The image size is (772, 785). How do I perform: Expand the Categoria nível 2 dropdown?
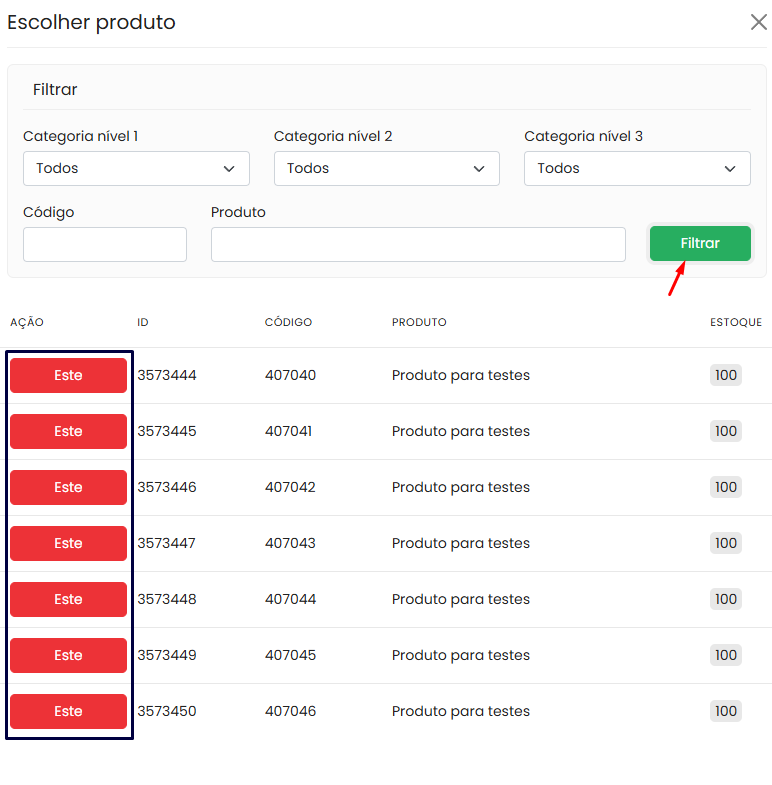click(386, 169)
